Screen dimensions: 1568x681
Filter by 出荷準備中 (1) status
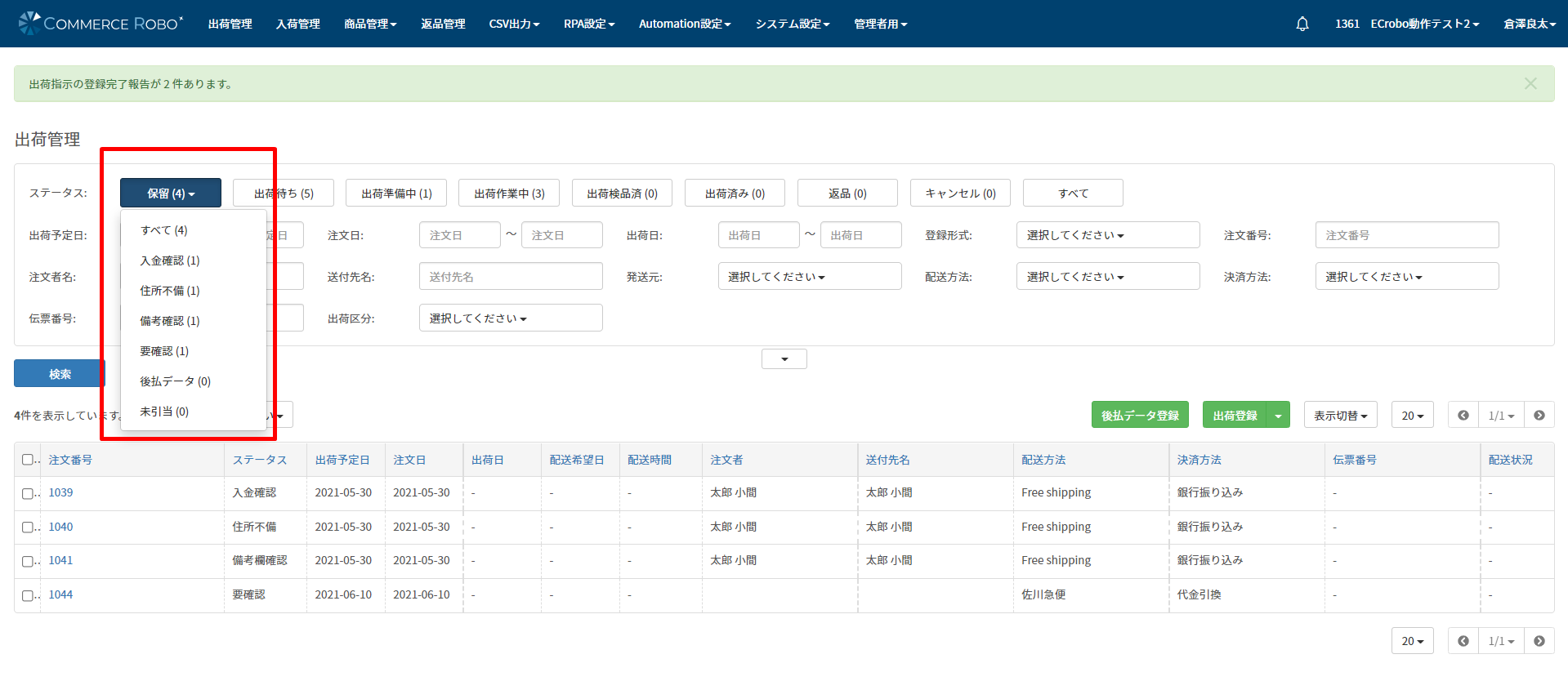pos(396,194)
